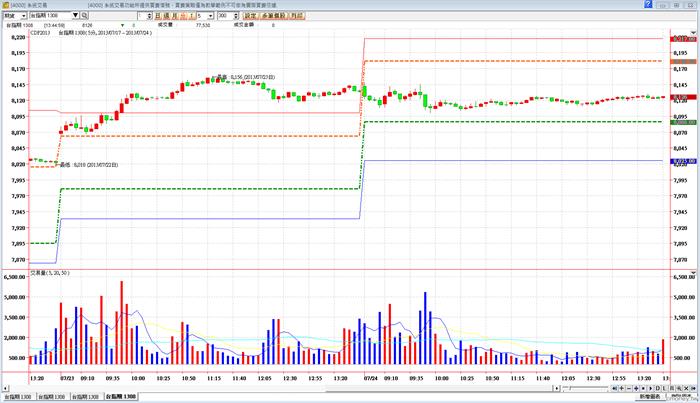This screenshot has width=700, height=403.
Task: Click the chart title 台指期 1308 label
Action: [104, 33]
